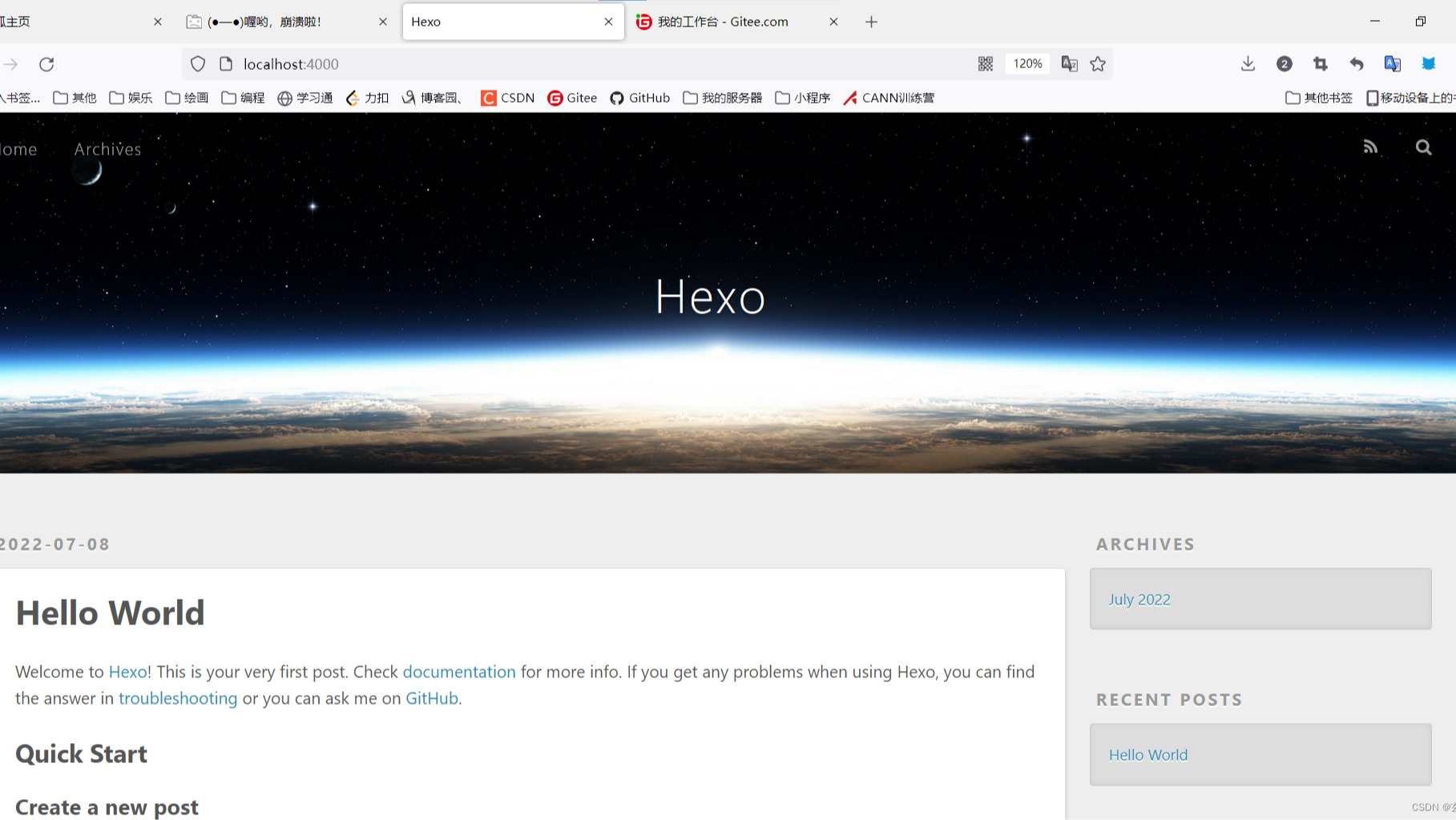Open the Gitee bookmark
The image size is (1456, 820).
(572, 98)
